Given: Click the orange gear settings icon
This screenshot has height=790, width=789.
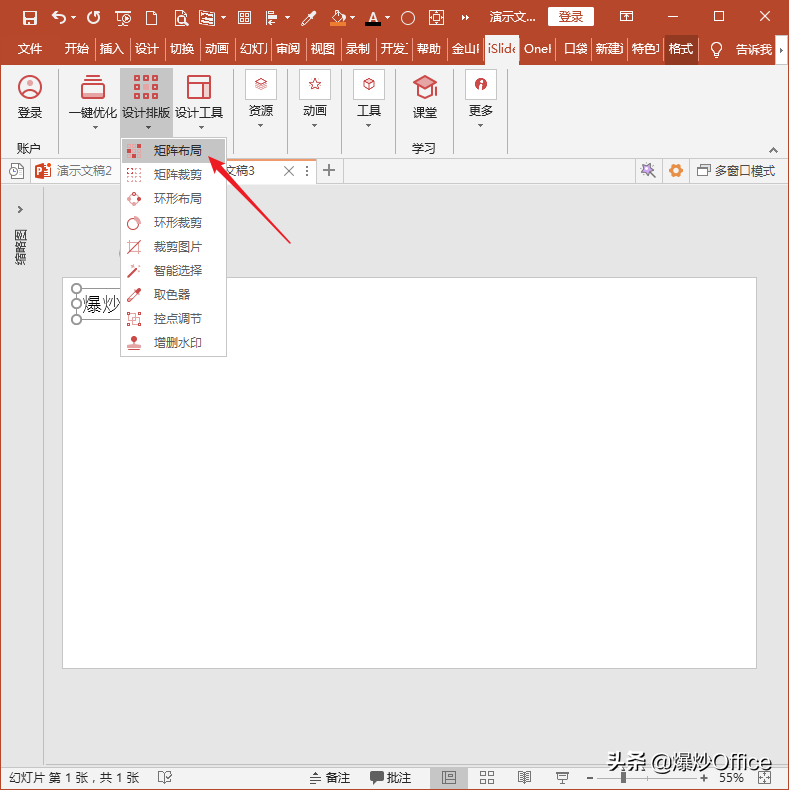Looking at the screenshot, I should 676,171.
